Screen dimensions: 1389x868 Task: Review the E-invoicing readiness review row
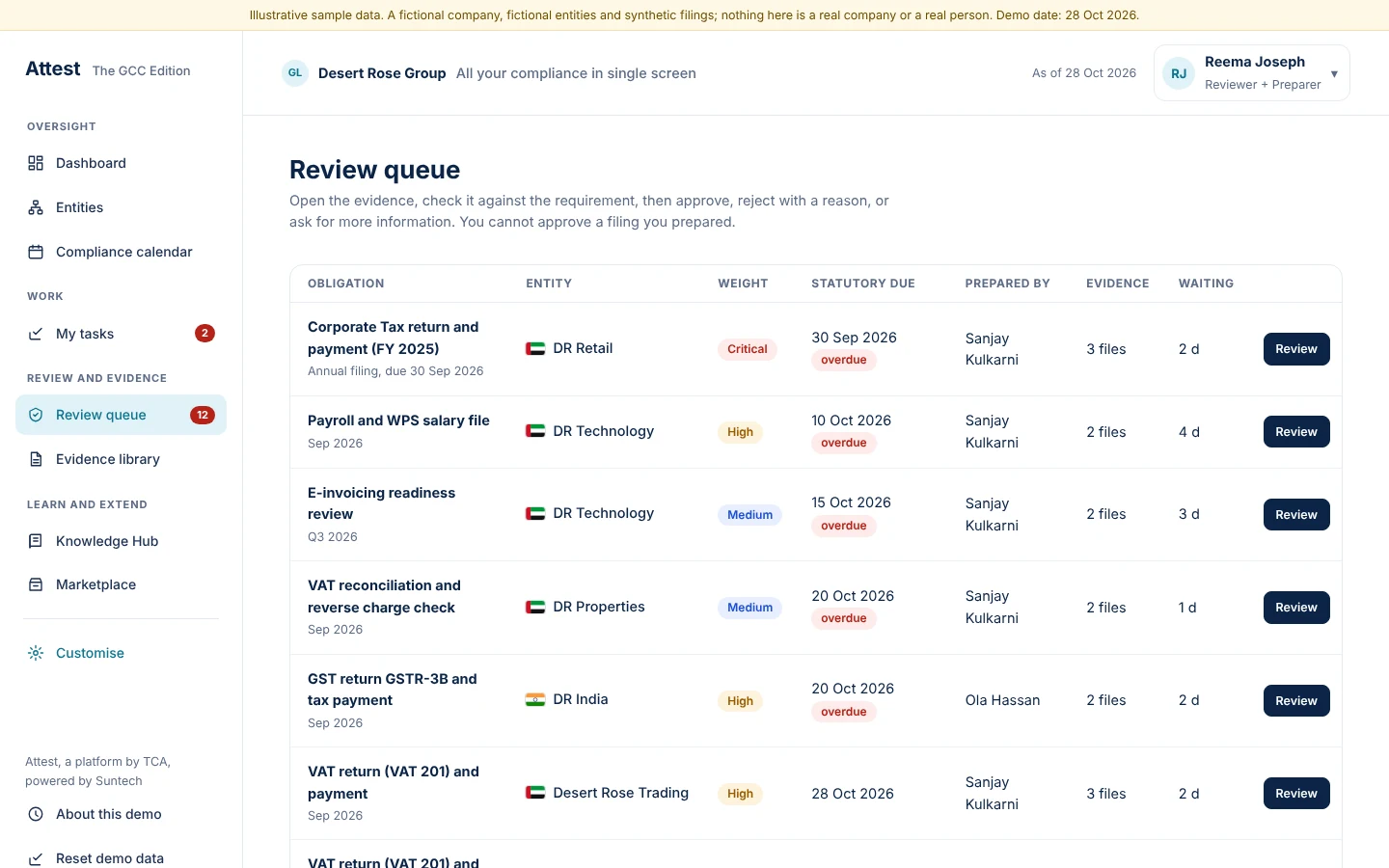click(1296, 515)
